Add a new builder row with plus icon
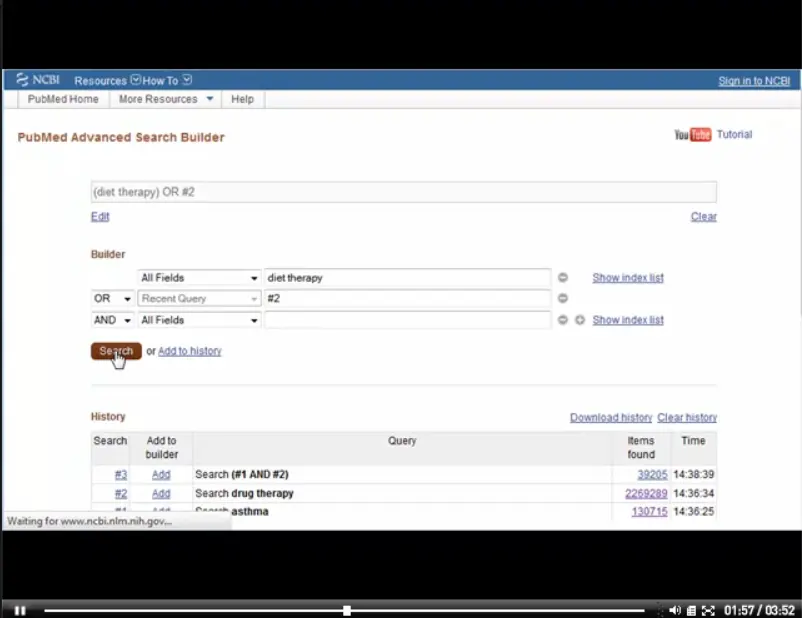This screenshot has height=618, width=802. coord(580,320)
